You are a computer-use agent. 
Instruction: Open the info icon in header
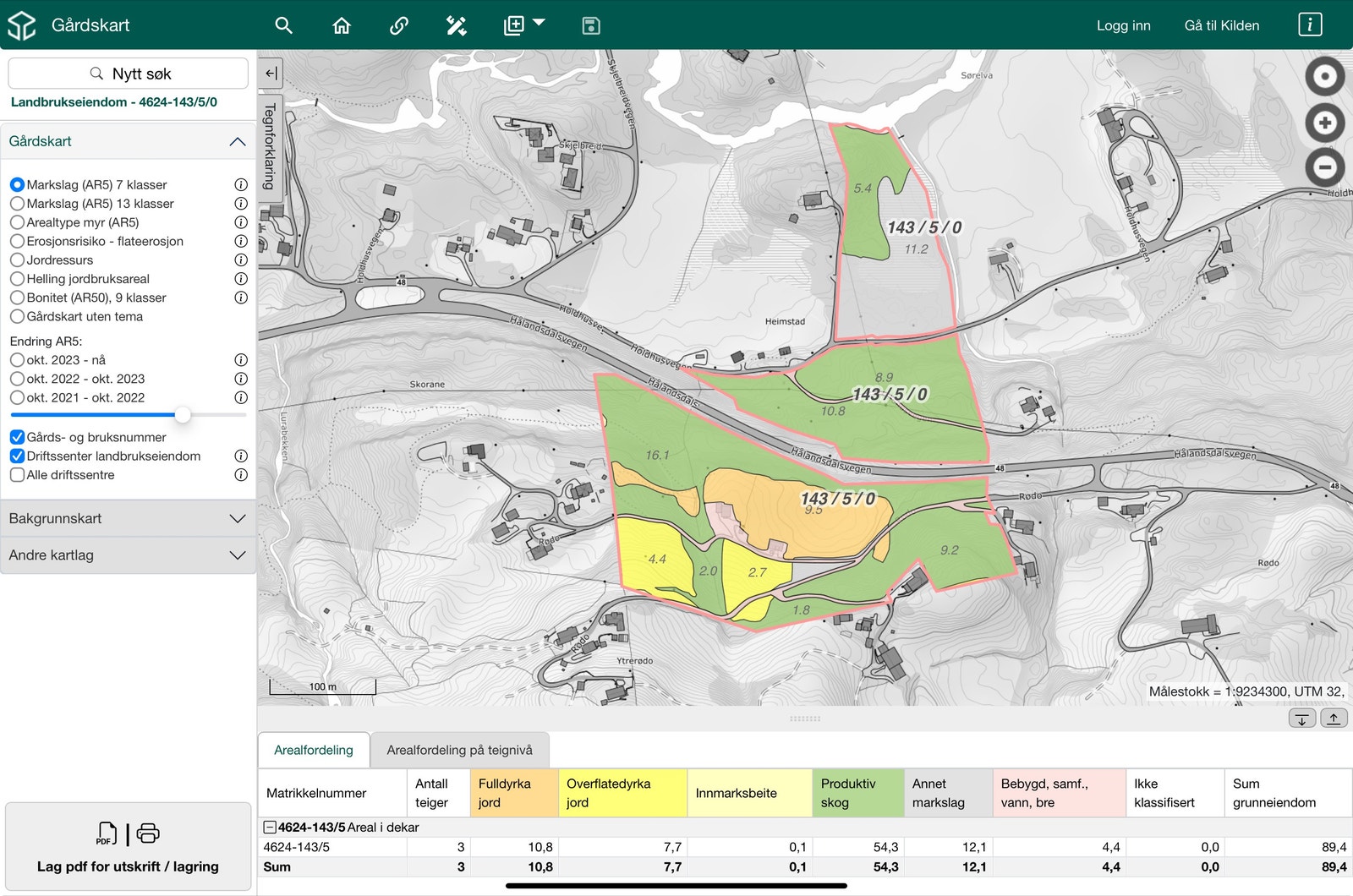(x=1310, y=25)
